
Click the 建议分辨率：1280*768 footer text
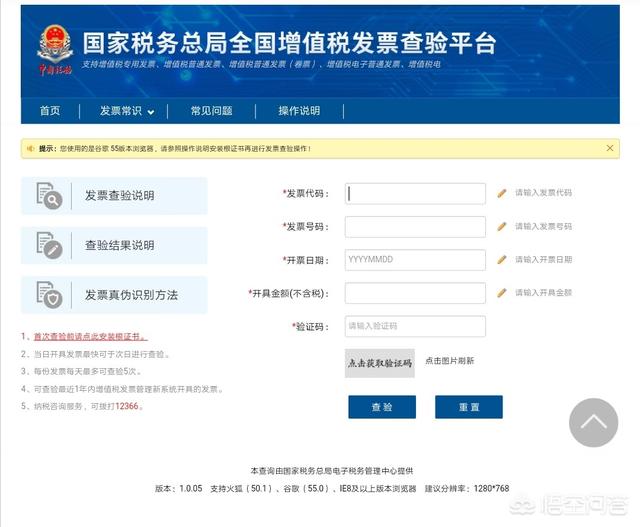click(x=467, y=488)
